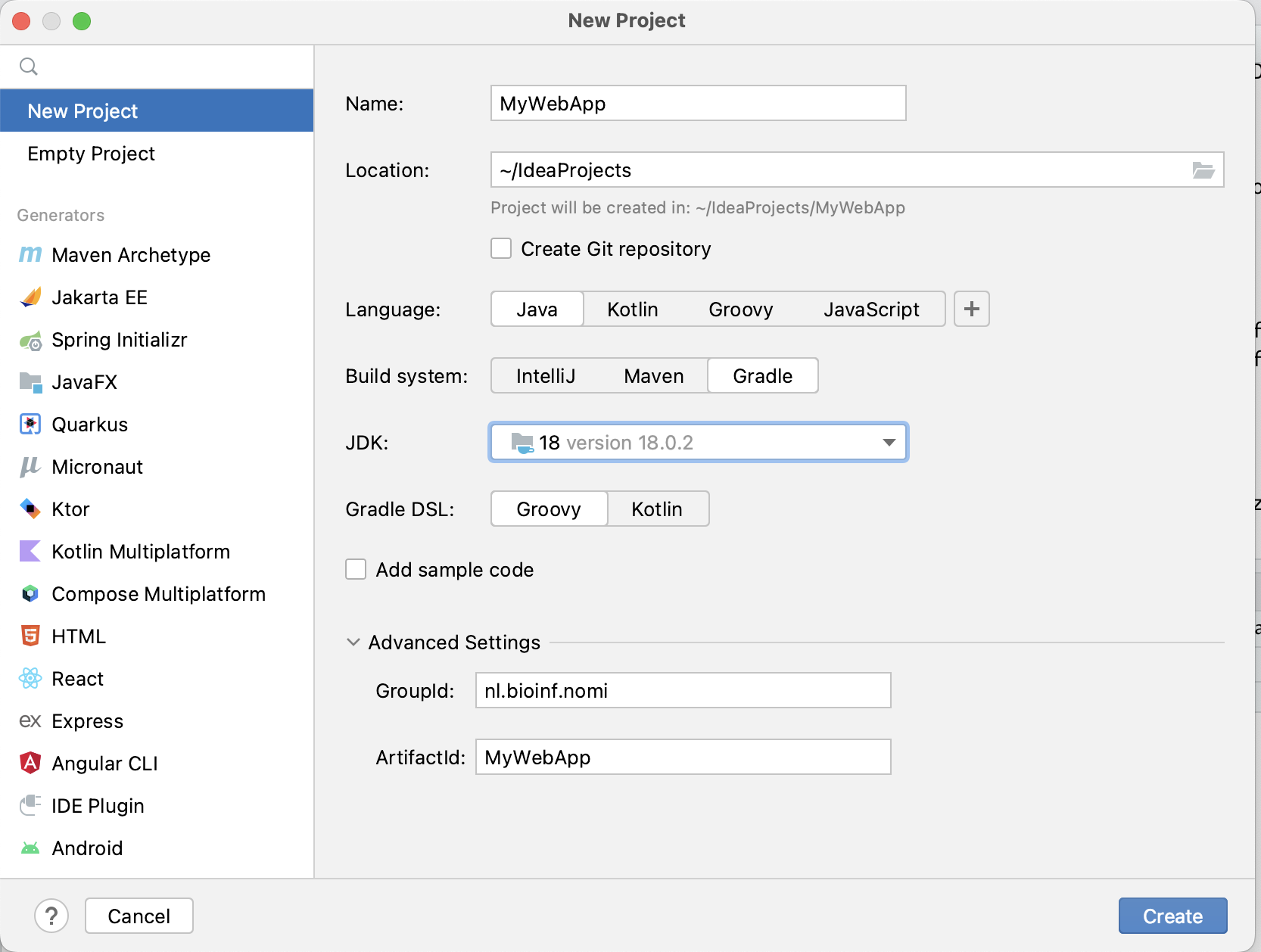The image size is (1261, 952).
Task: Click the Create button
Action: click(1172, 916)
